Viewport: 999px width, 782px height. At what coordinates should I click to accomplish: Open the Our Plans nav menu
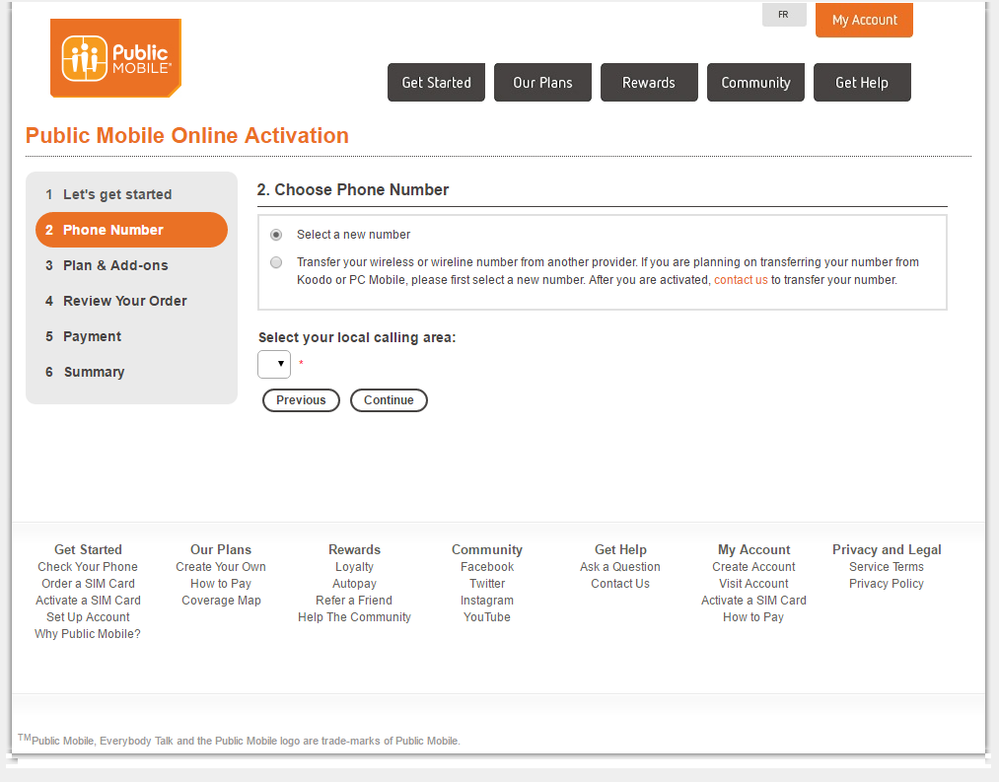[542, 83]
